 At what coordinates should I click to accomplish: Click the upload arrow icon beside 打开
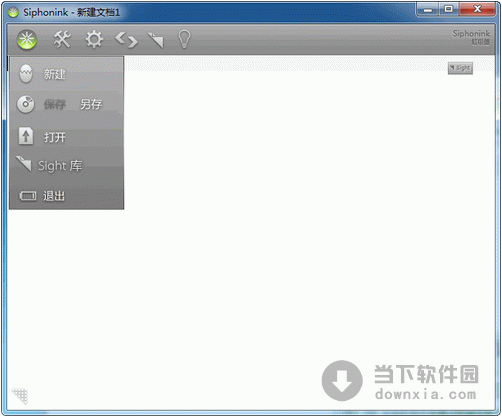tap(26, 136)
